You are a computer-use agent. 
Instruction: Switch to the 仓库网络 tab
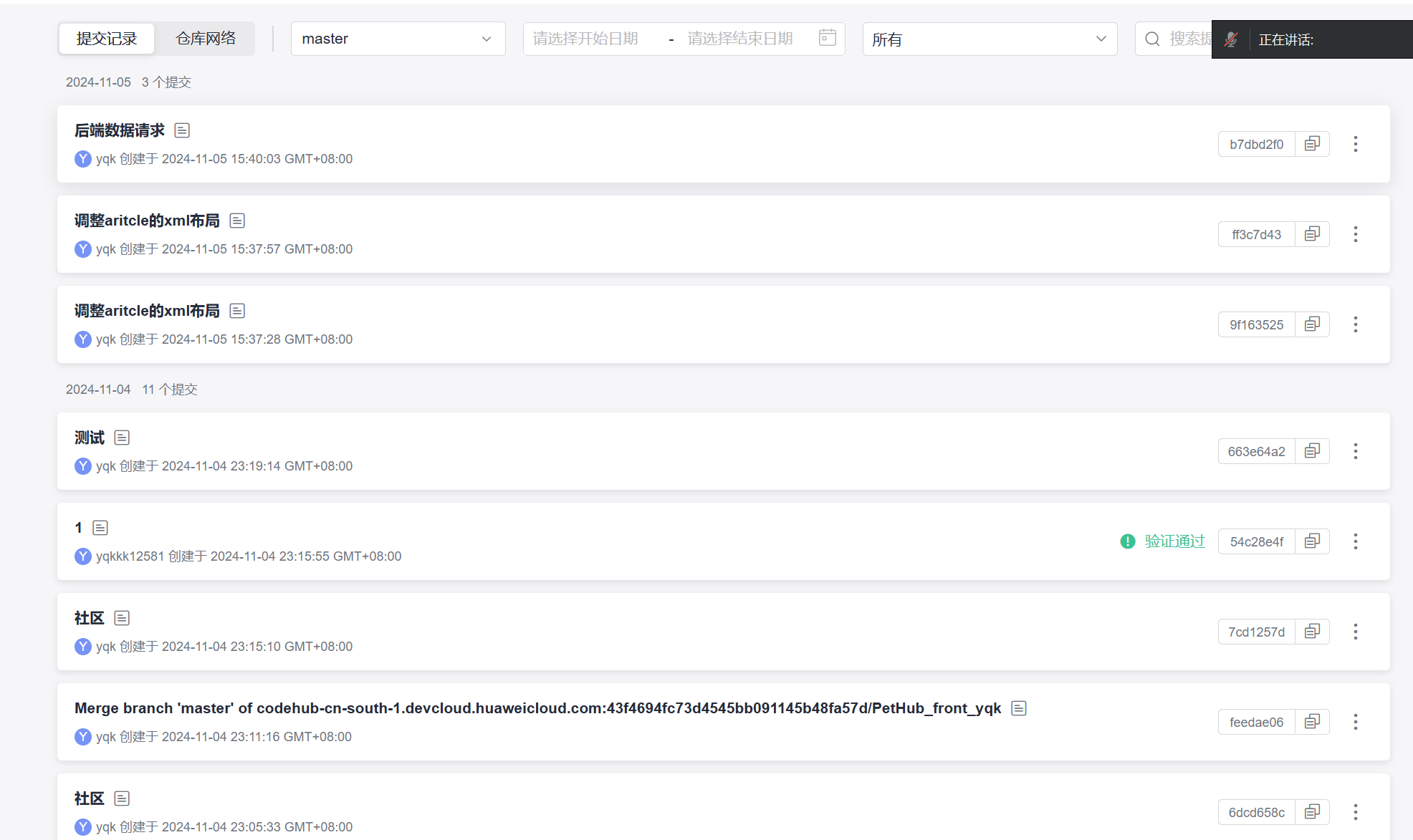206,39
